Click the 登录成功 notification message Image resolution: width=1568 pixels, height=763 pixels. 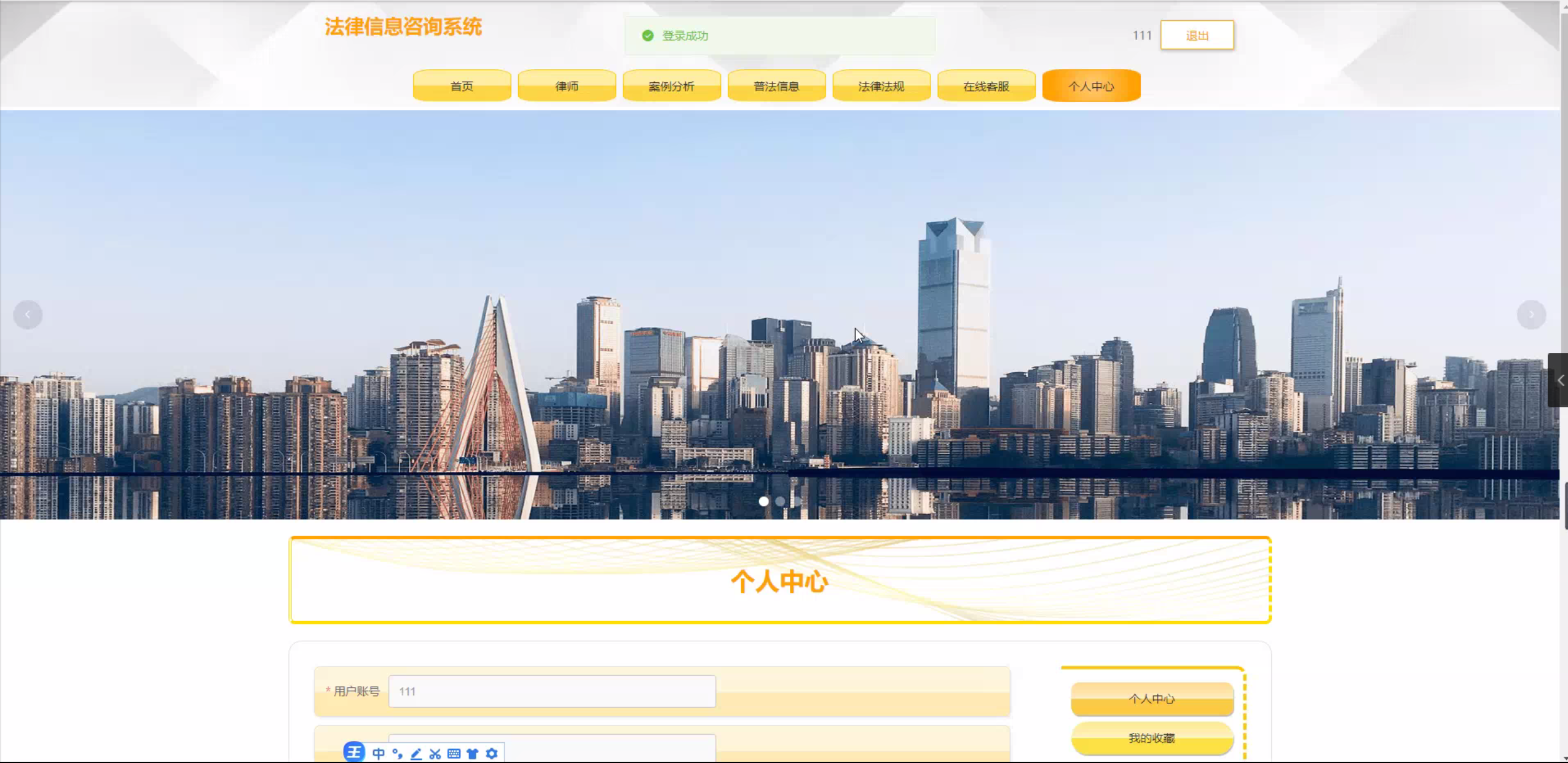click(x=780, y=36)
